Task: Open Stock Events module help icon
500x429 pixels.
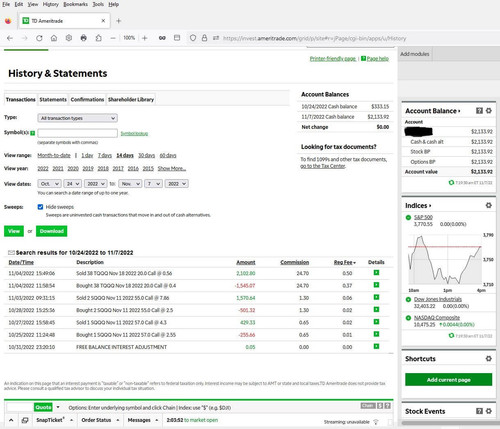Action: [x=479, y=411]
